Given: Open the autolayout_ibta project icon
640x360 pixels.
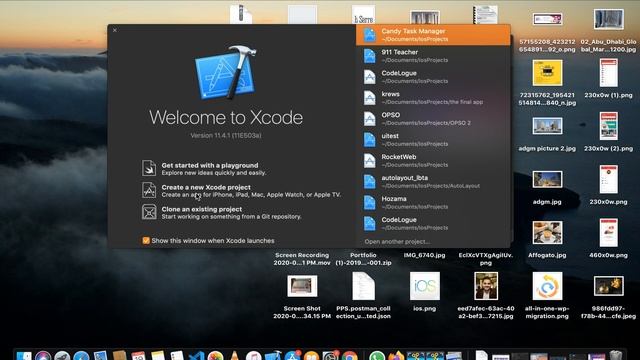Looking at the screenshot, I should 369,181.
